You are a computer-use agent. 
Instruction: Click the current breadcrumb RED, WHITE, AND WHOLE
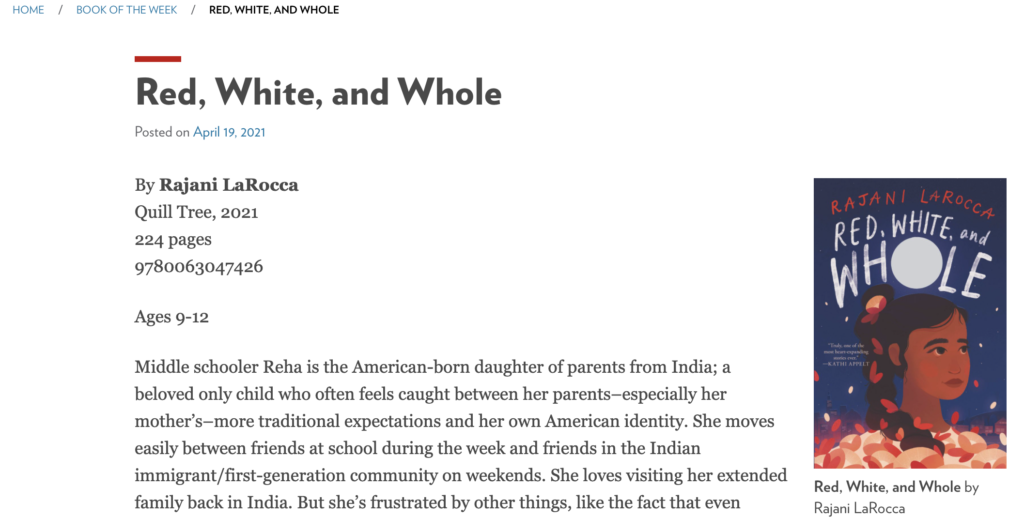(x=273, y=10)
